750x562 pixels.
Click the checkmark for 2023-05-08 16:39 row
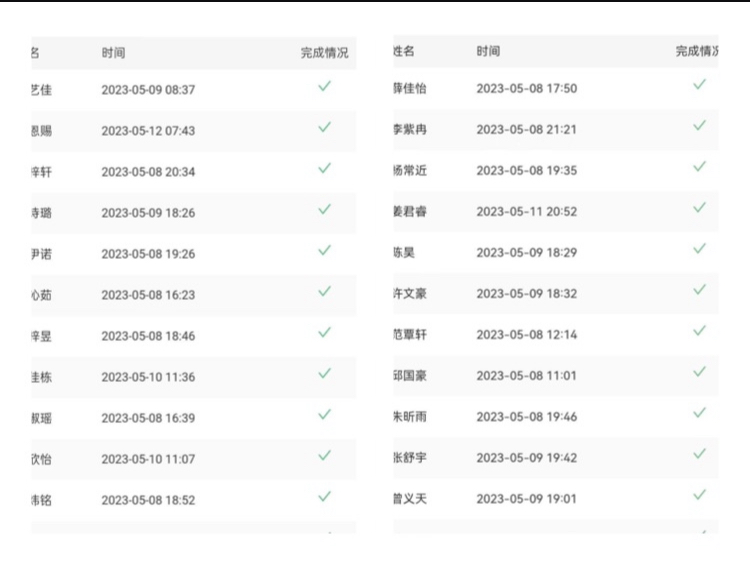point(325,415)
